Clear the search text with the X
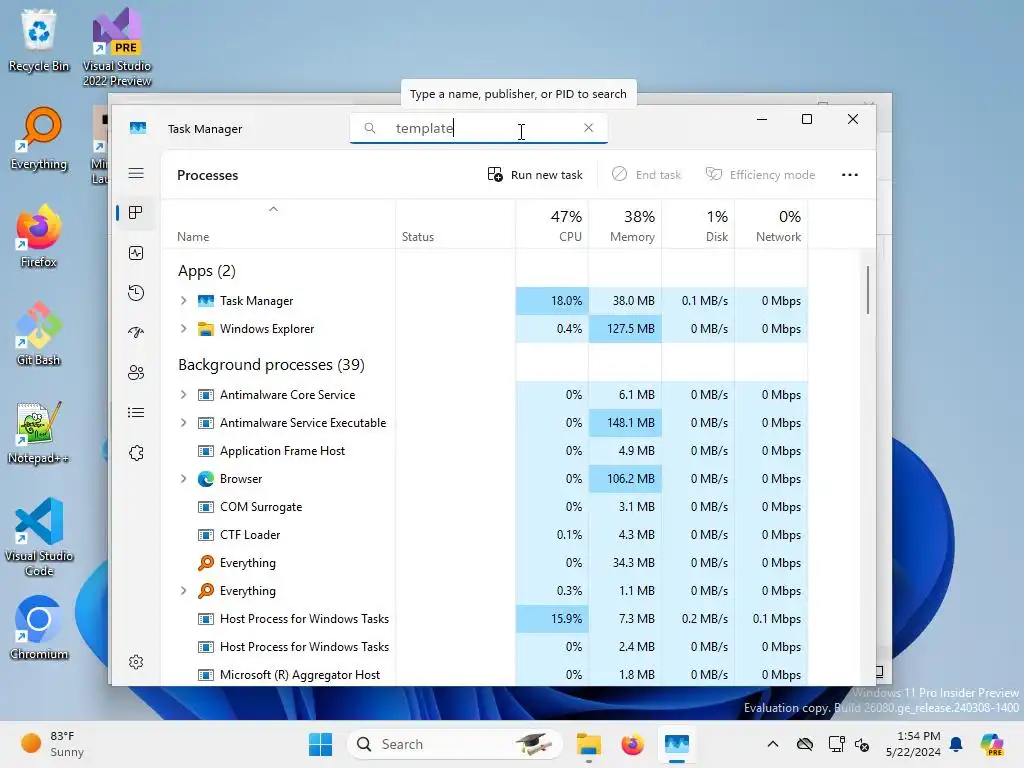 [588, 128]
